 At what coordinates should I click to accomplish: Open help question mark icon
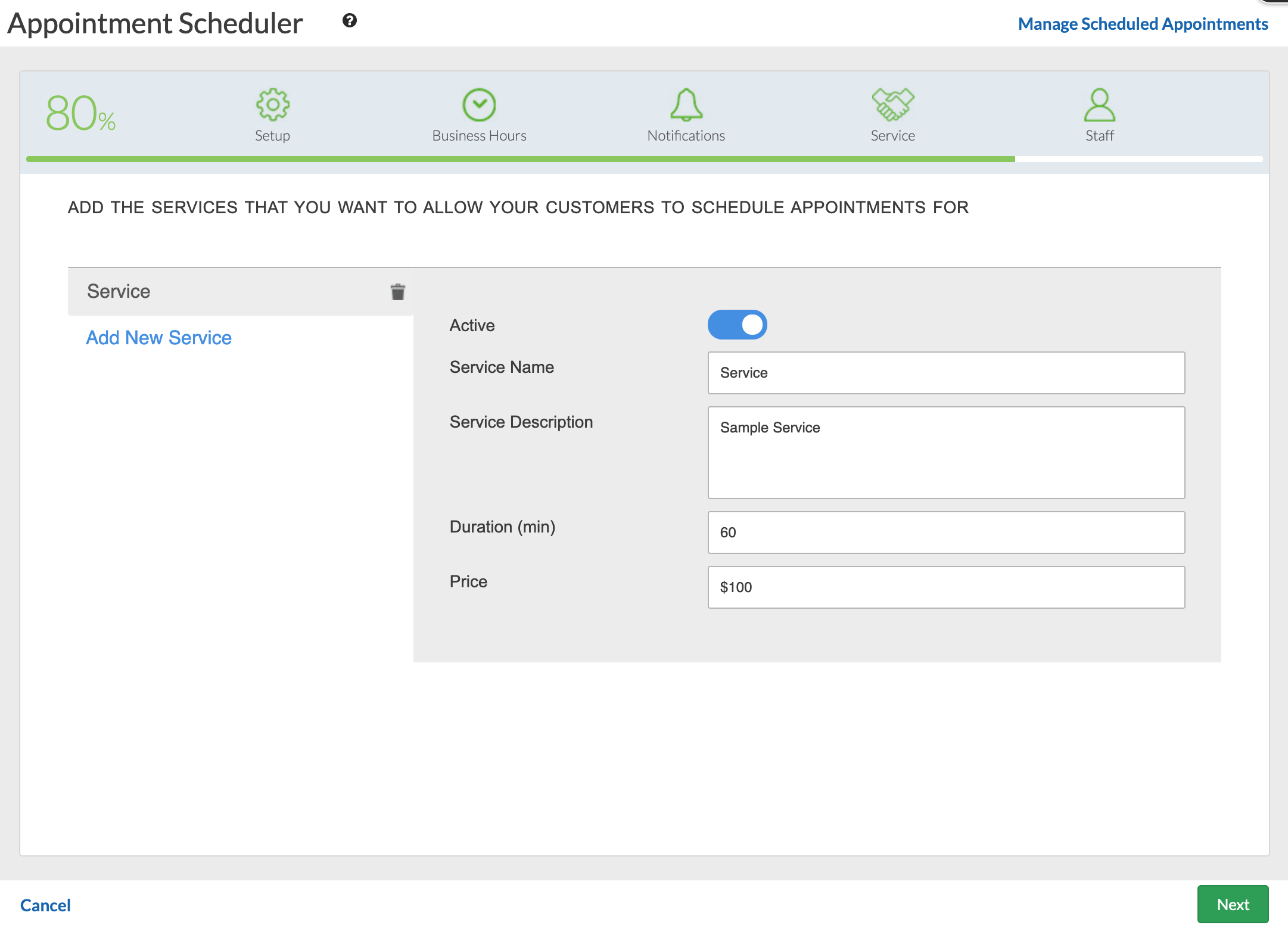tap(350, 21)
